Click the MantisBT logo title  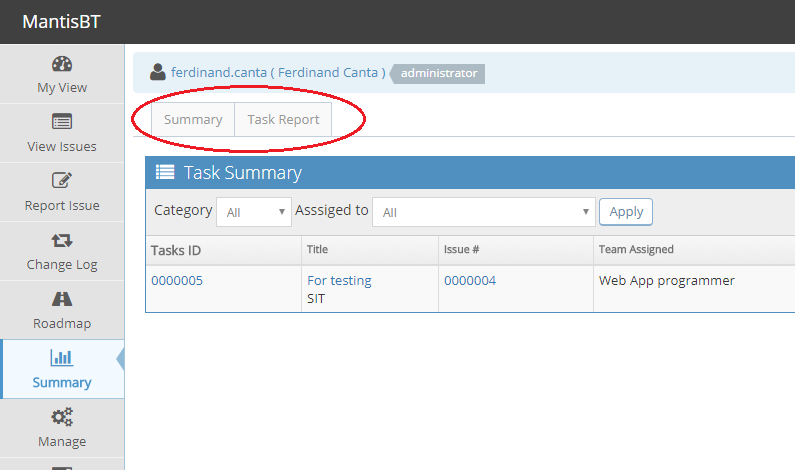[x=61, y=22]
